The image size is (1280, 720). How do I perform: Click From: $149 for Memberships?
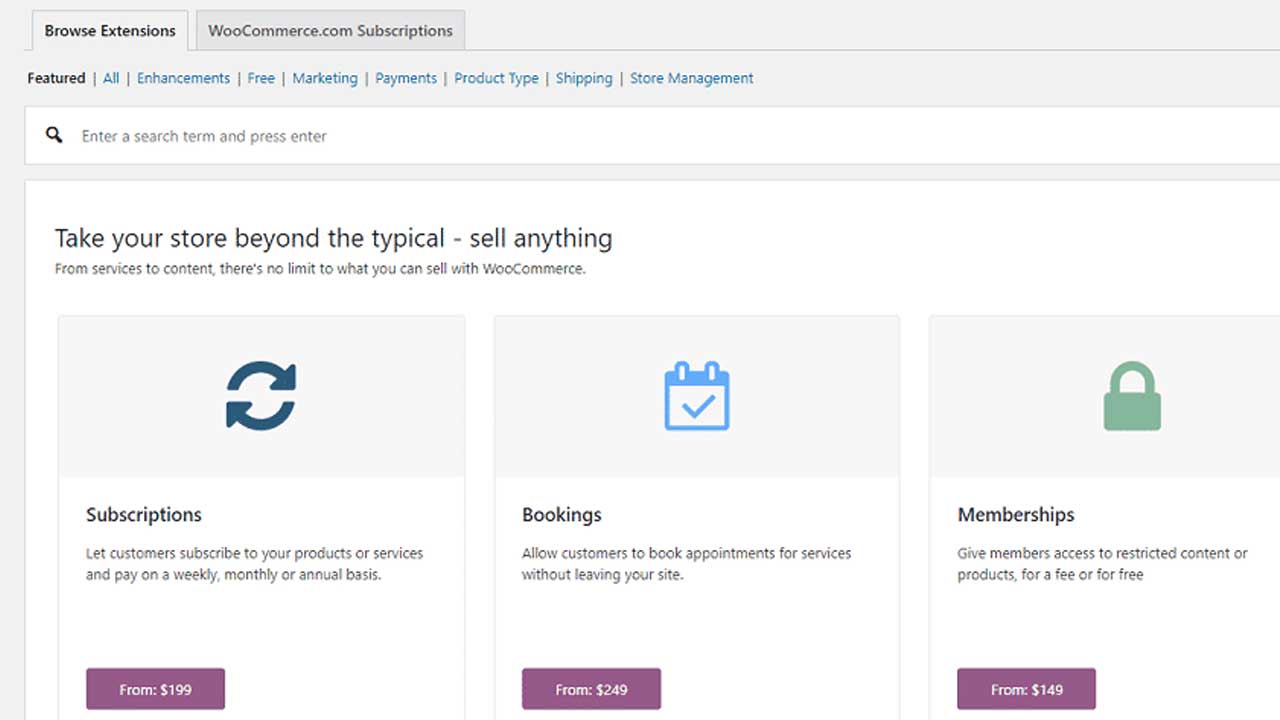tap(1026, 689)
